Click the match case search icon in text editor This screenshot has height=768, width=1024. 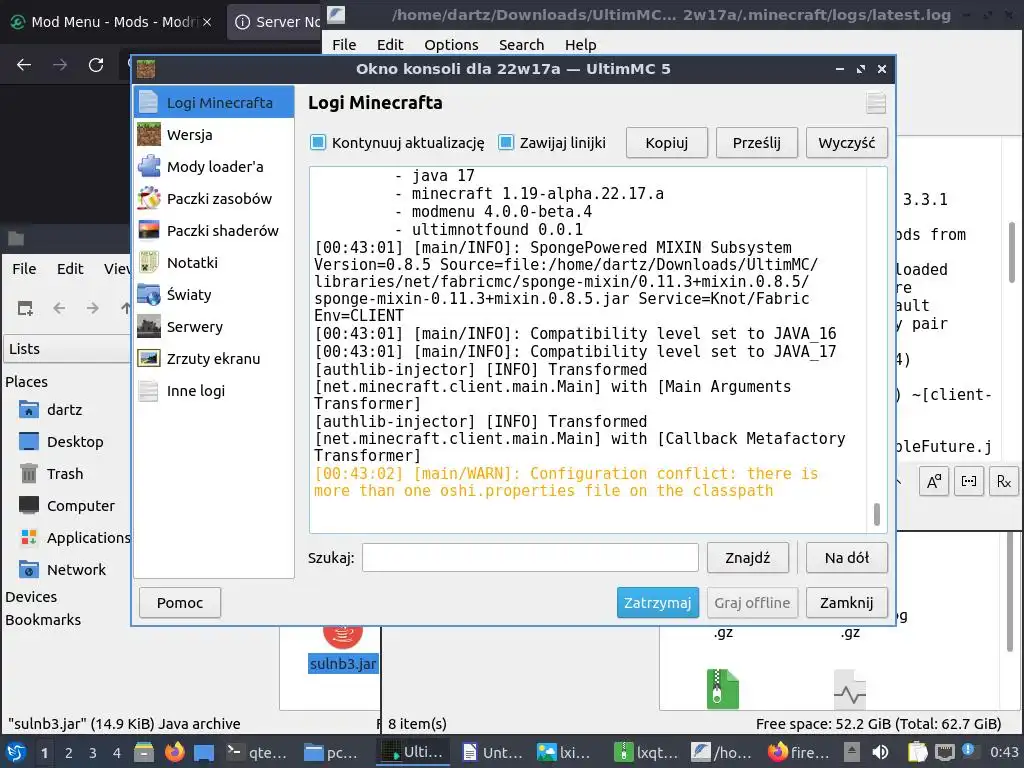pos(934,481)
